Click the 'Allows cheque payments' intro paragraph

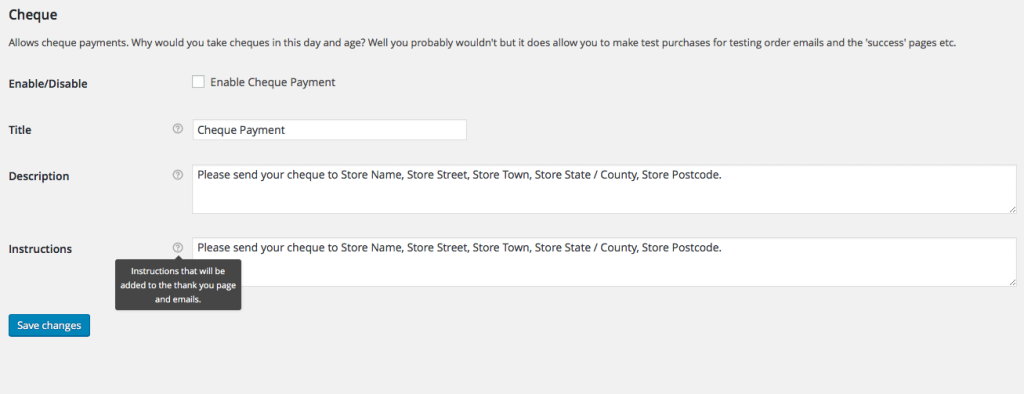483,44
